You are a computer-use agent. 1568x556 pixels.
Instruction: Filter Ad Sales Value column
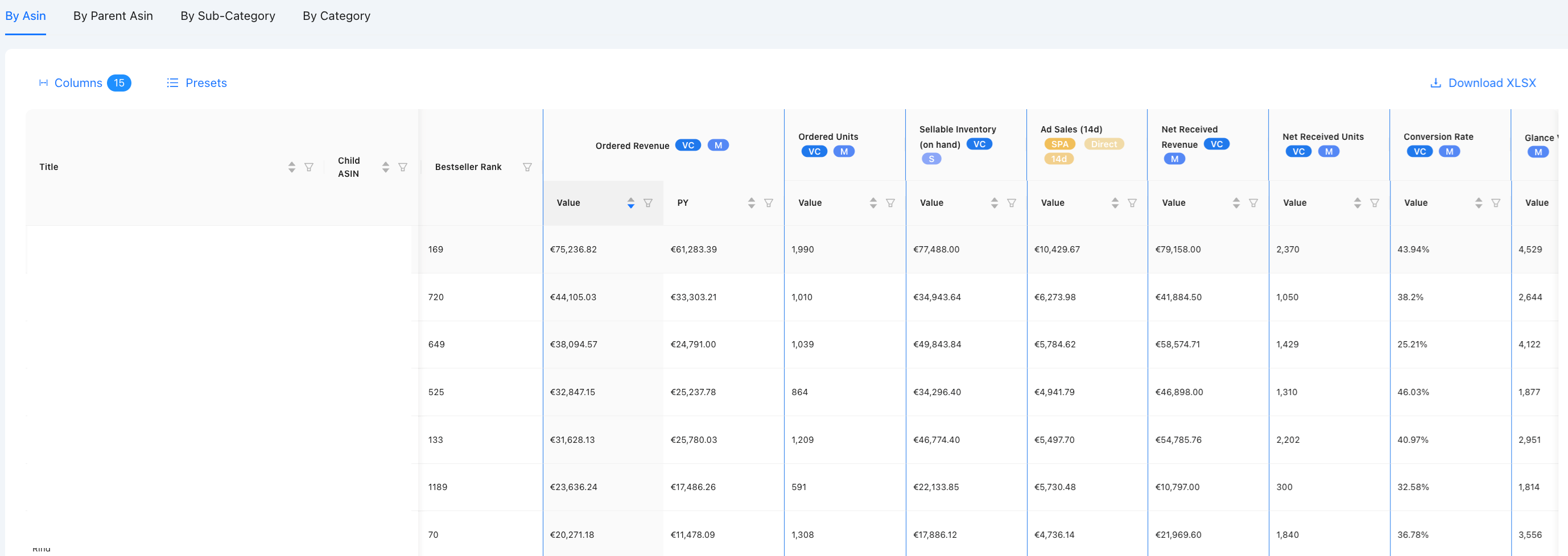[1132, 202]
